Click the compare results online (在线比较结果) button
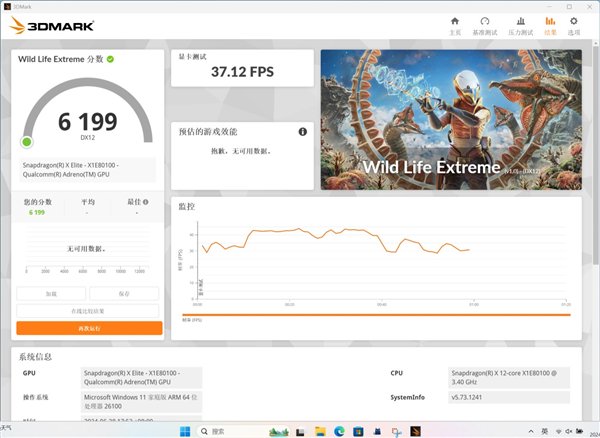This screenshot has width=600, height=438. point(88,311)
